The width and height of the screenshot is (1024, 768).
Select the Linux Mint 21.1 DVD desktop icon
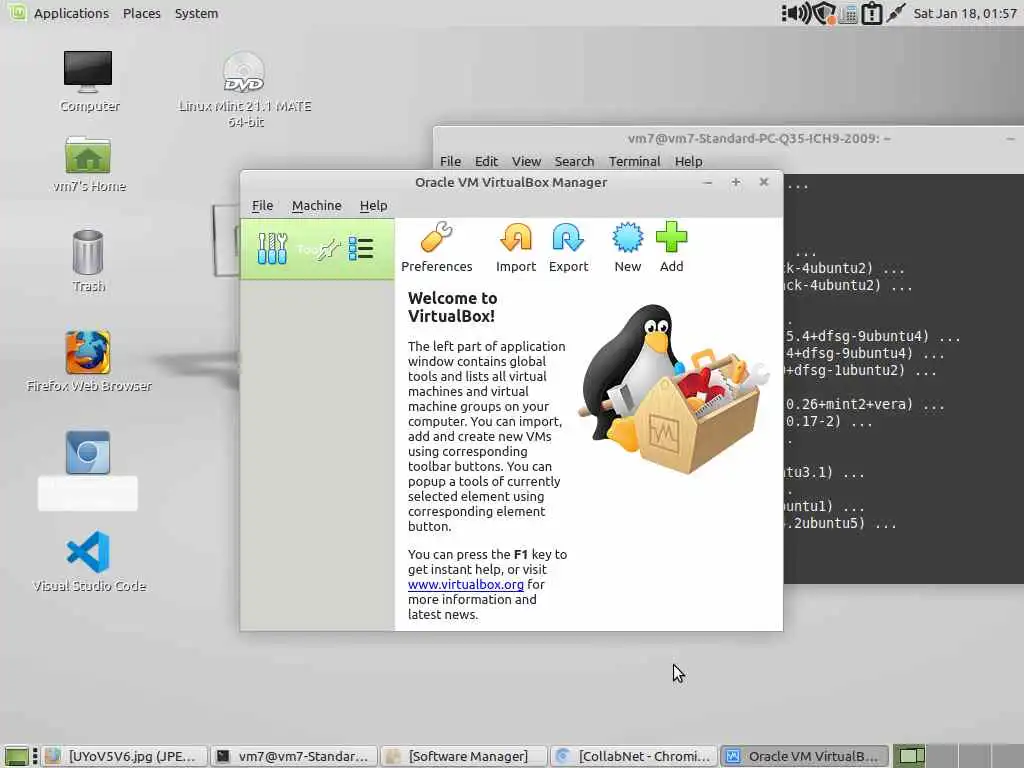click(244, 89)
